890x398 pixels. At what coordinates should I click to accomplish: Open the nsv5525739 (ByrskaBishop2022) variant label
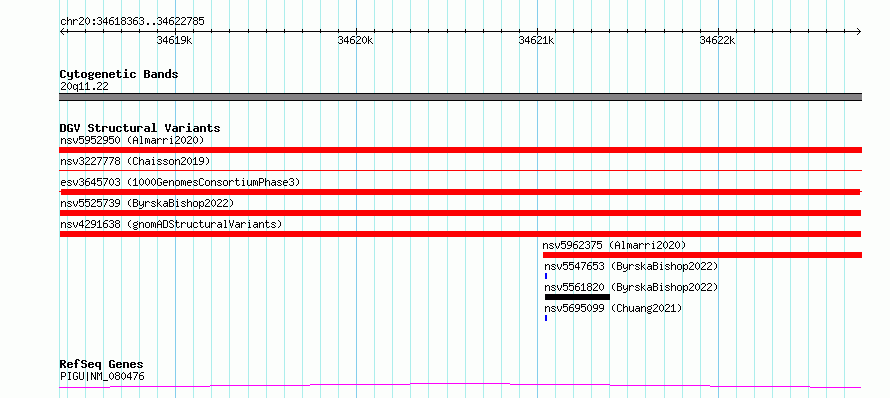click(147, 203)
